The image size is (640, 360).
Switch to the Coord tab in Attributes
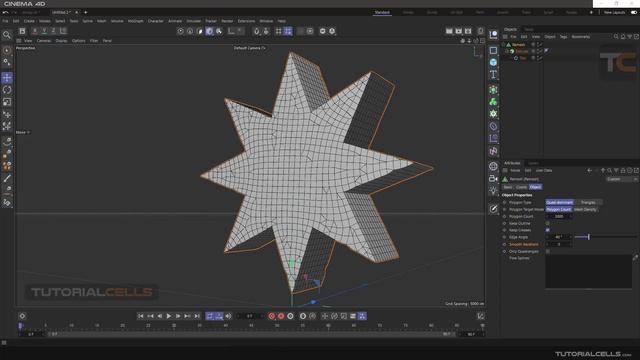tap(521, 187)
